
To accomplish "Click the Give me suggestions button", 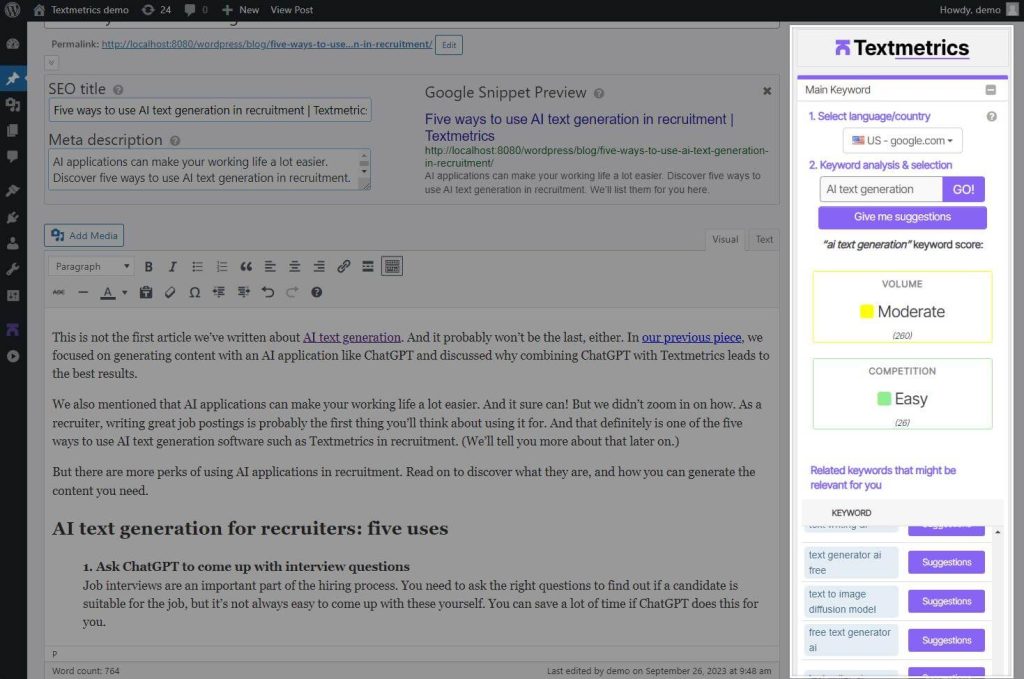I will (902, 217).
